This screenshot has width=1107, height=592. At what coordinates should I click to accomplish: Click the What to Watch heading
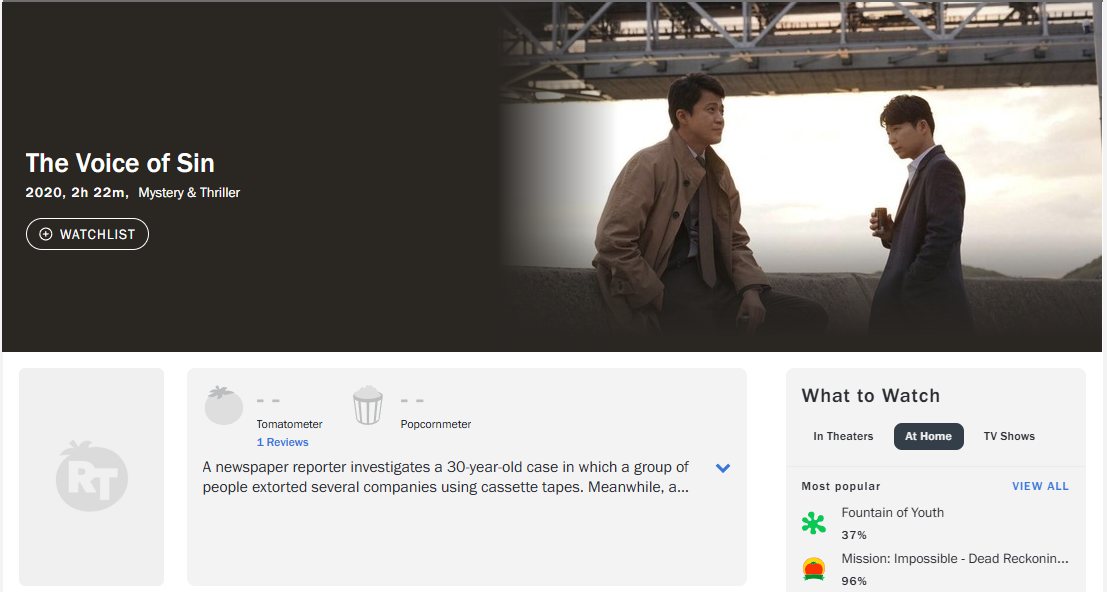pyautogui.click(x=870, y=396)
